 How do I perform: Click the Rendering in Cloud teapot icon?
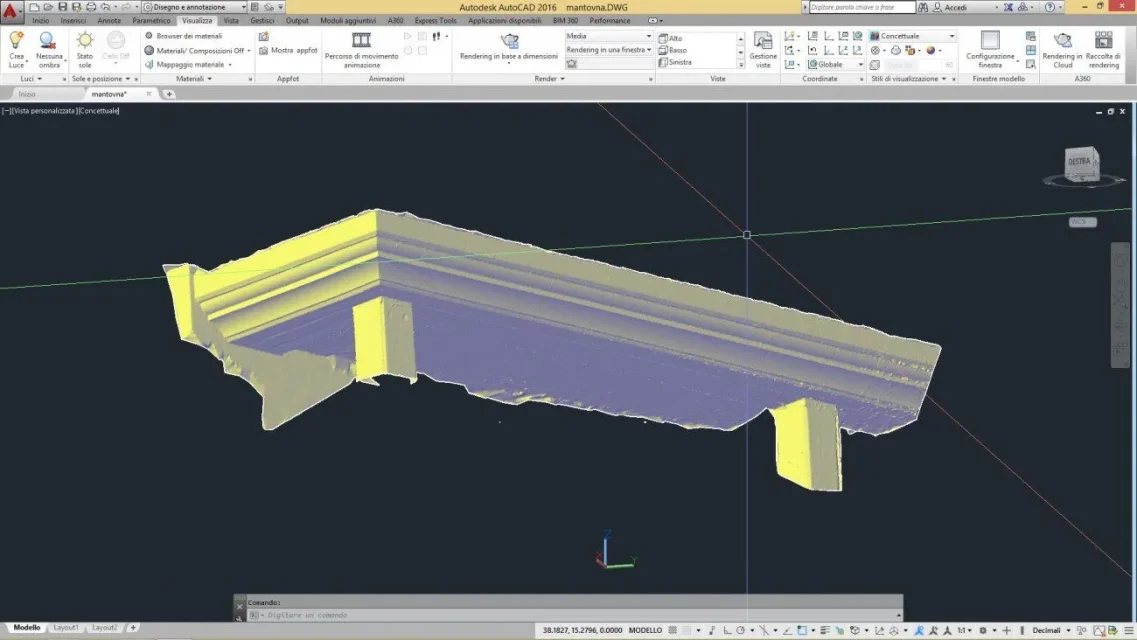[1062, 41]
